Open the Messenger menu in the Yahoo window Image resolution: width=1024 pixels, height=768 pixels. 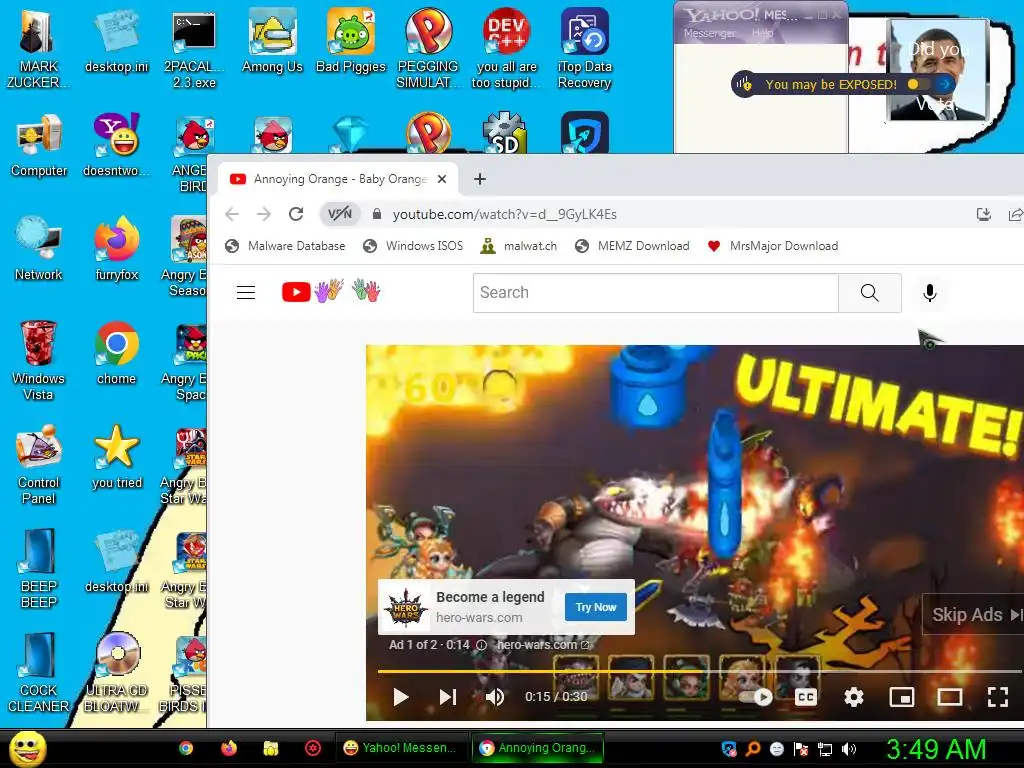point(709,33)
